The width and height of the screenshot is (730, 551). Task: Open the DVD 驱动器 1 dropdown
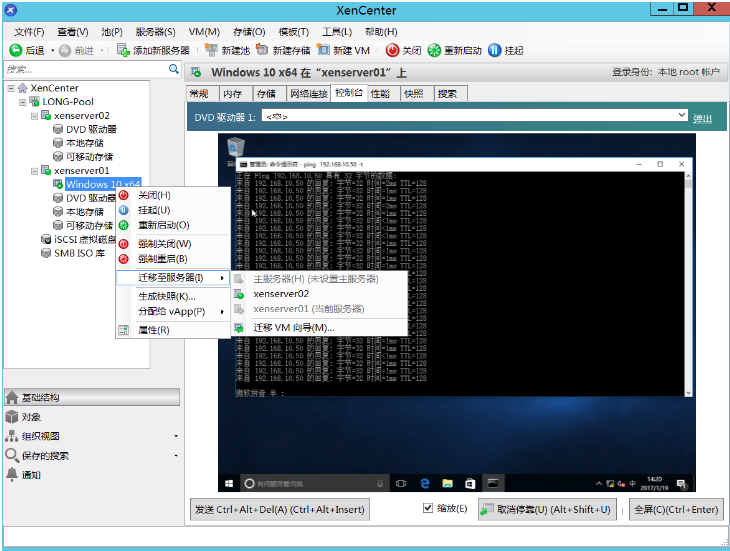tap(682, 115)
